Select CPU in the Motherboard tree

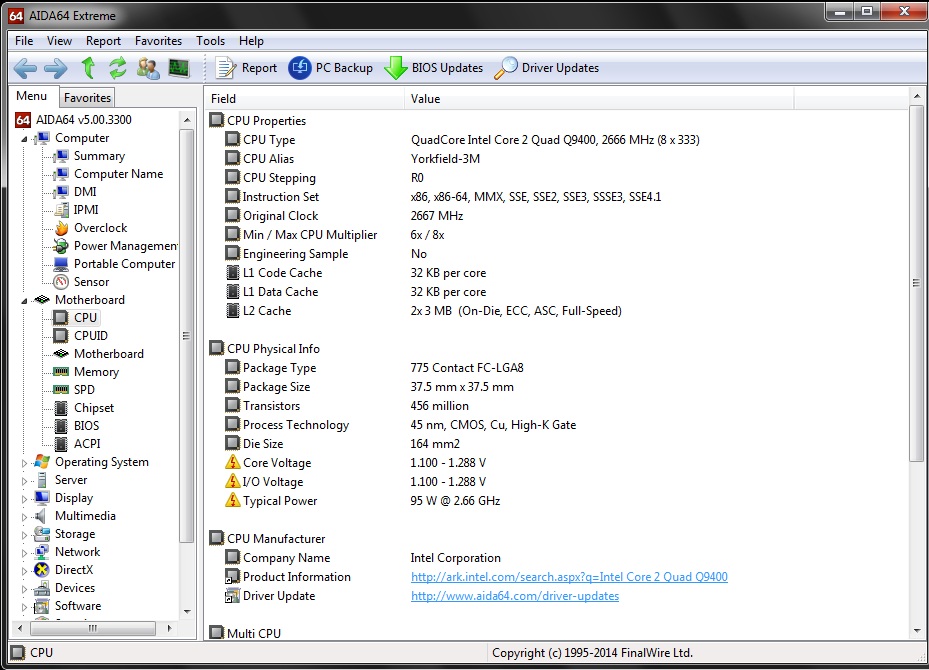pyautogui.click(x=85, y=318)
